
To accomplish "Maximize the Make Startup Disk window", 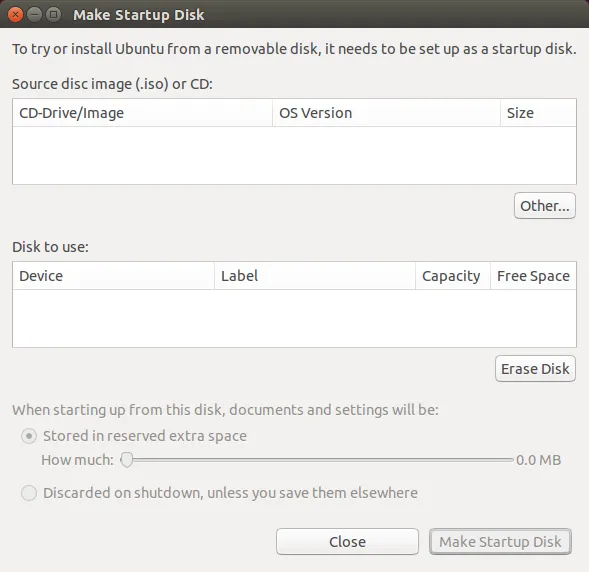I will click(53, 15).
